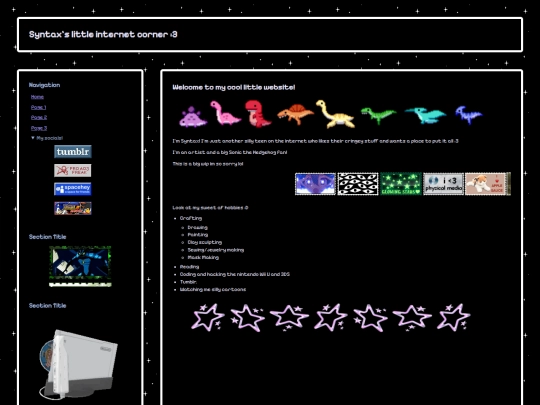Open Page 3 from the navigation
The height and width of the screenshot is (405, 540).
tap(39, 128)
